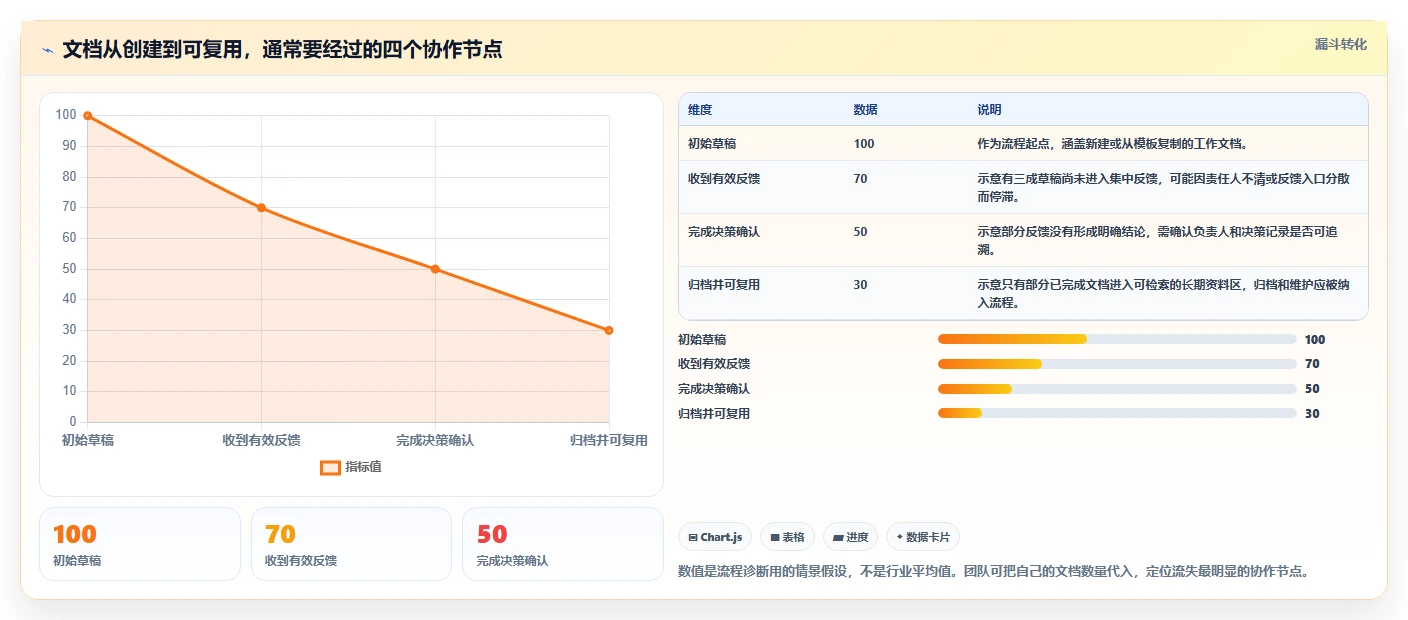Click the description starting 作为流程起点
Screen dimensions: 1408x620
(1112, 144)
